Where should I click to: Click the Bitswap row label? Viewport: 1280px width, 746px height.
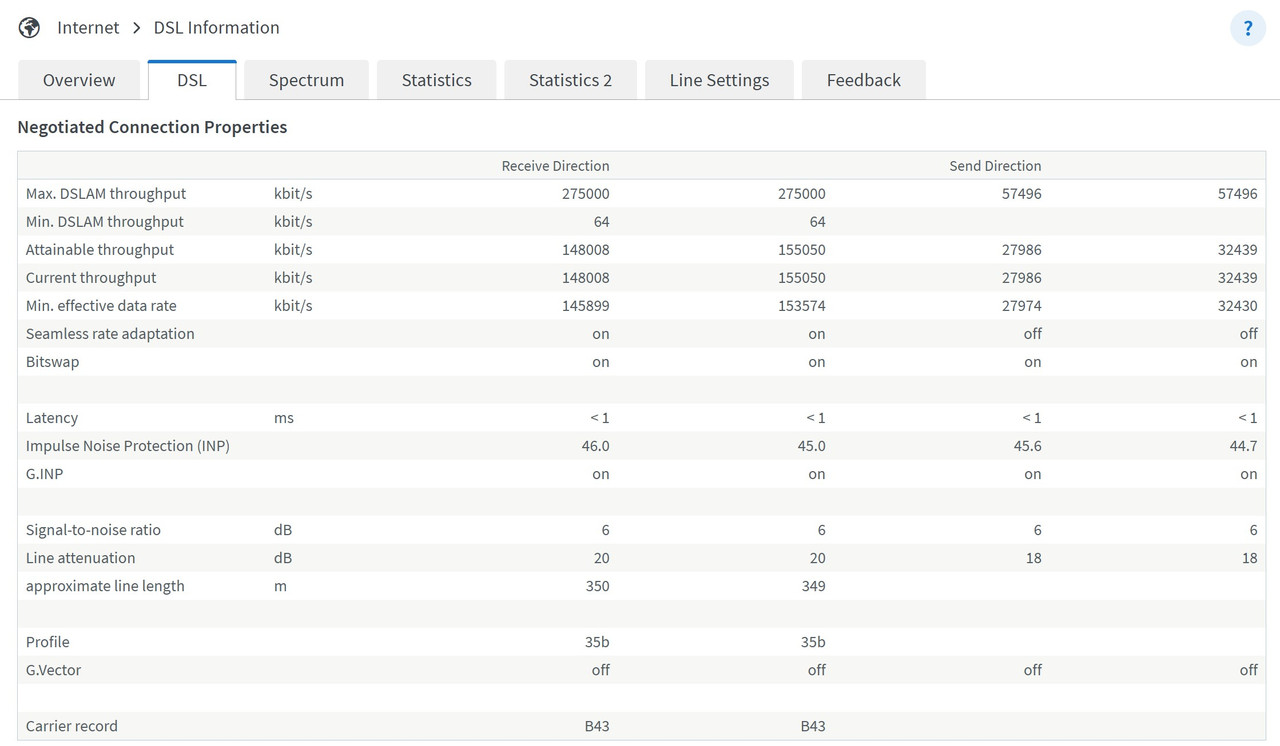click(52, 362)
